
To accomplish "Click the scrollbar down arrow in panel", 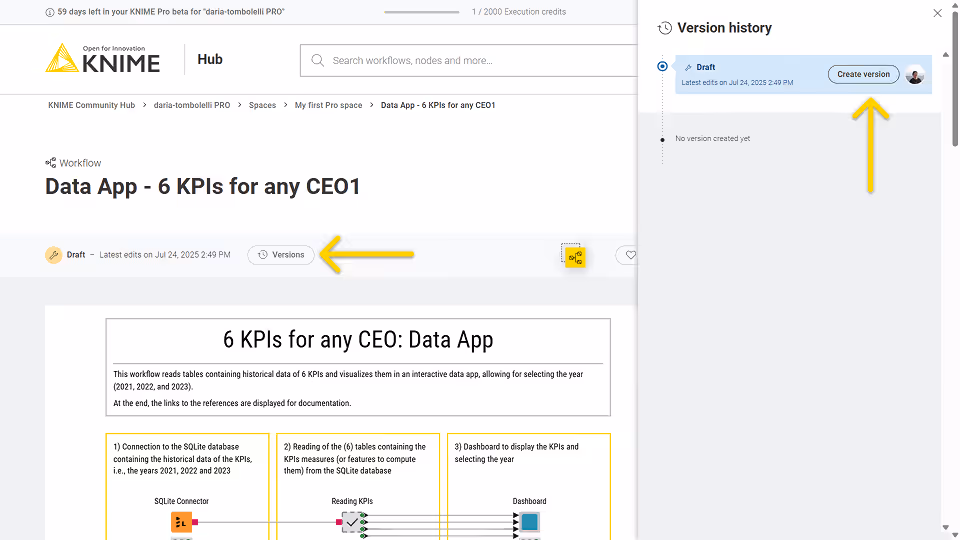I will [x=946, y=528].
